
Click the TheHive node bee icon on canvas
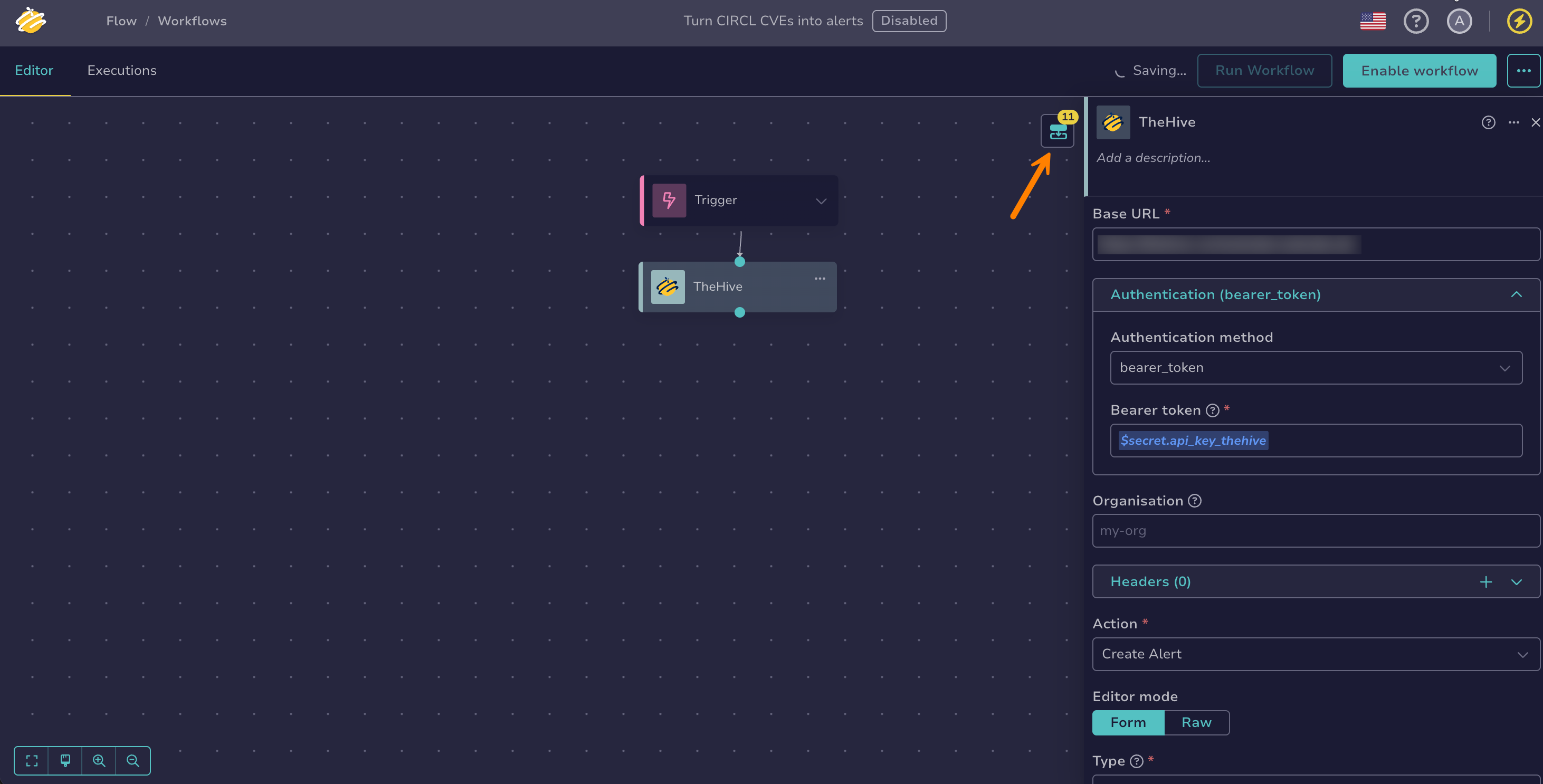pos(667,287)
